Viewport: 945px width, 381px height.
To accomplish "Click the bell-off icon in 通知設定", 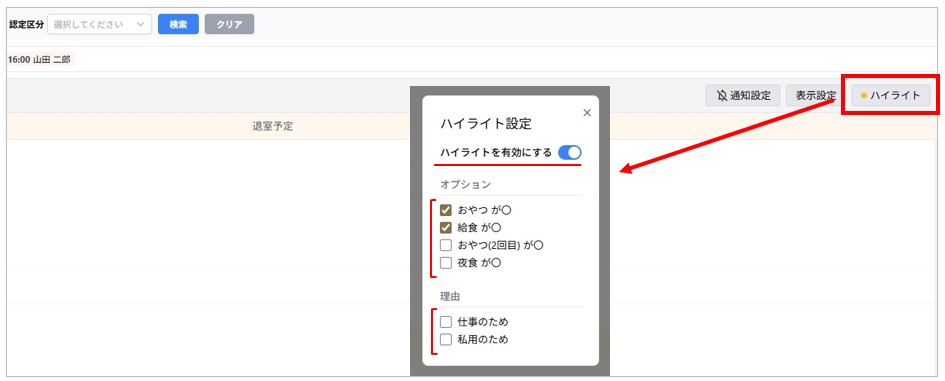I will pyautogui.click(x=721, y=95).
